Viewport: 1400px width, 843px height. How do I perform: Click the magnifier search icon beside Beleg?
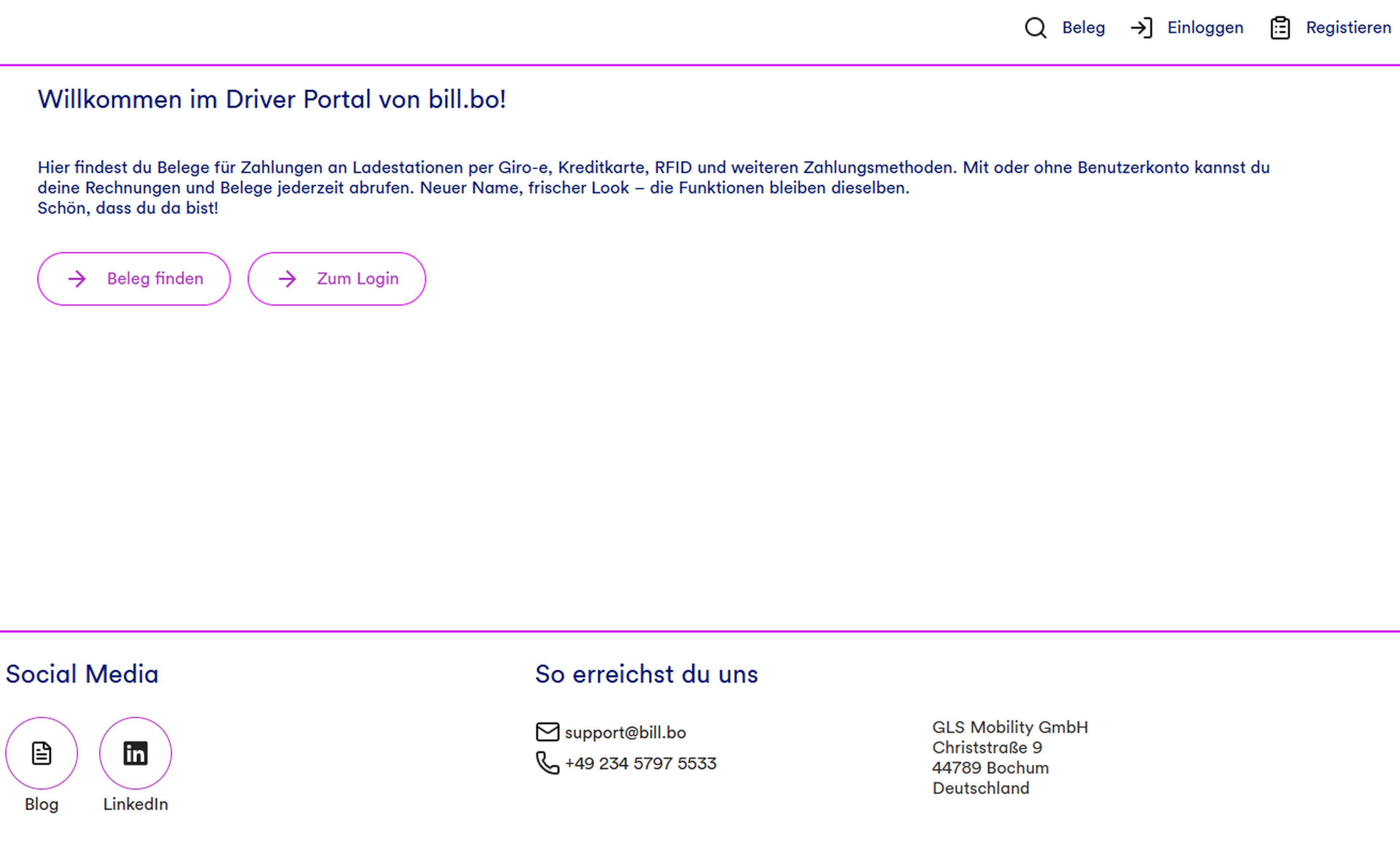[x=1035, y=28]
